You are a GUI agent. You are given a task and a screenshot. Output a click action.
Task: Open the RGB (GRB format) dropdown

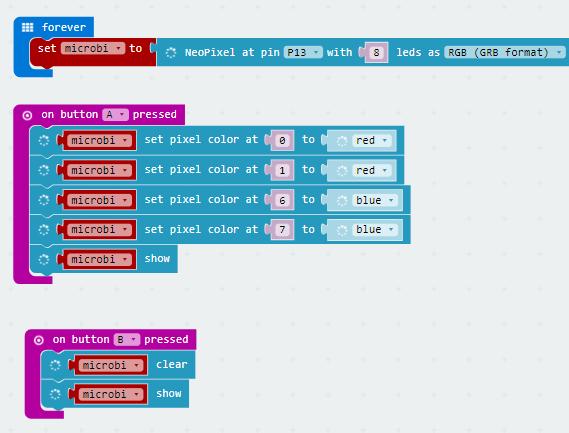coord(505,53)
